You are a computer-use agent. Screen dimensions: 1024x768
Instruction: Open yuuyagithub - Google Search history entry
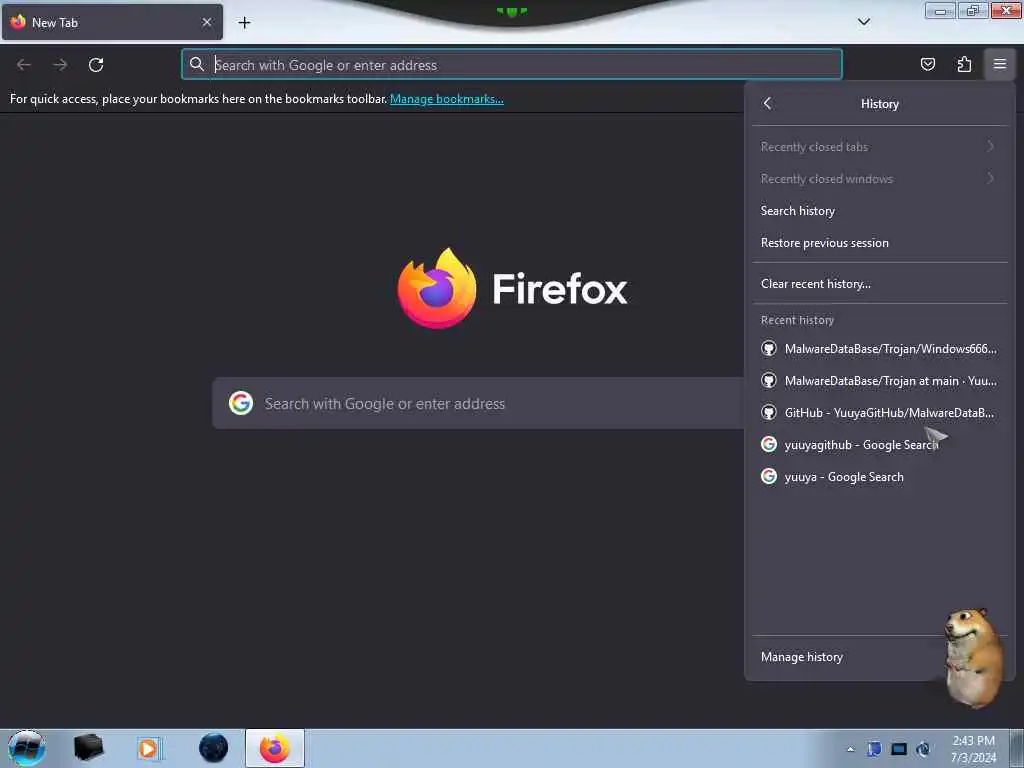coord(880,445)
